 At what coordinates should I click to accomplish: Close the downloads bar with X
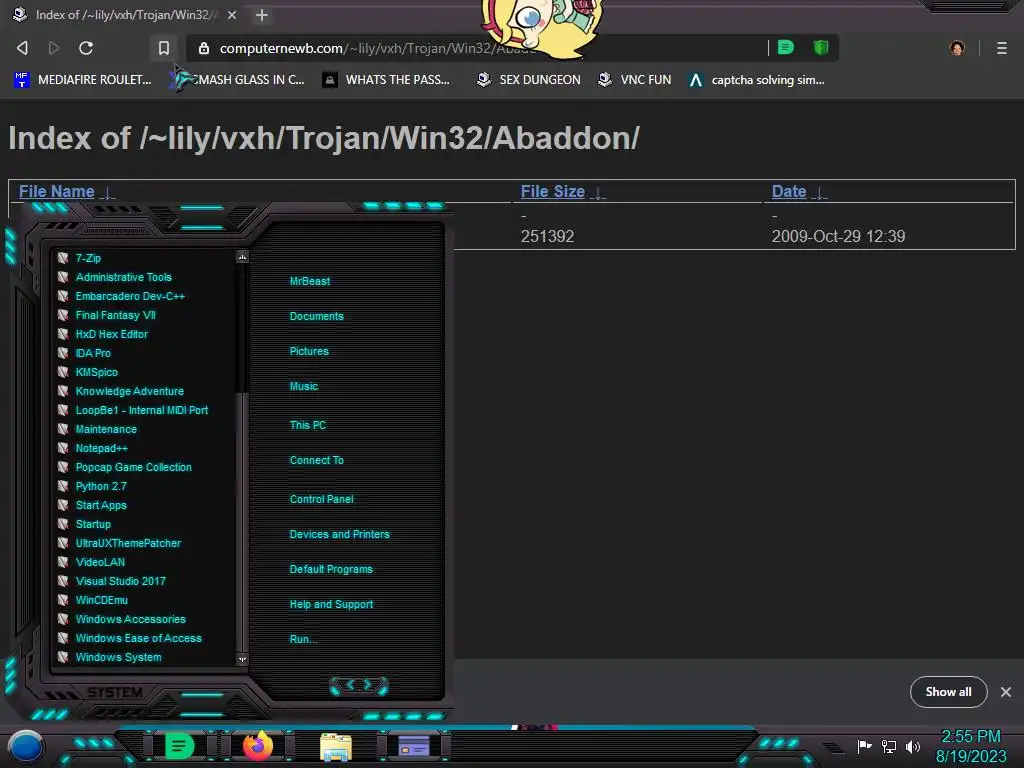pyautogui.click(x=1006, y=692)
